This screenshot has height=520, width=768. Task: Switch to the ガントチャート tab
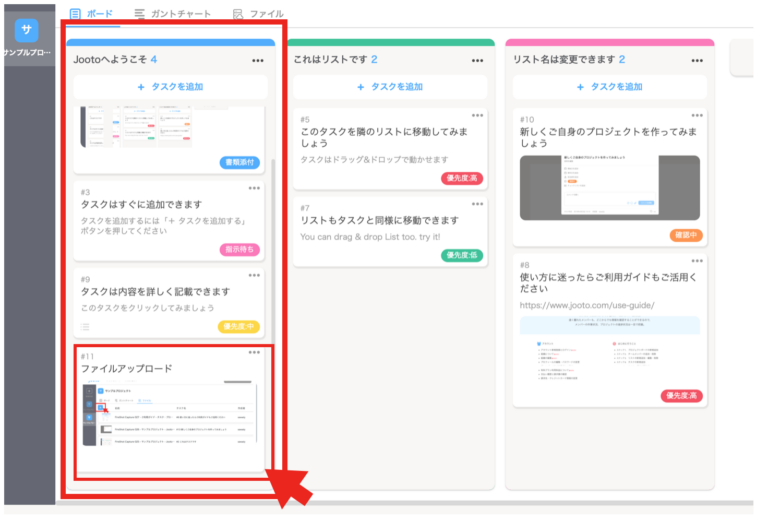(x=173, y=14)
